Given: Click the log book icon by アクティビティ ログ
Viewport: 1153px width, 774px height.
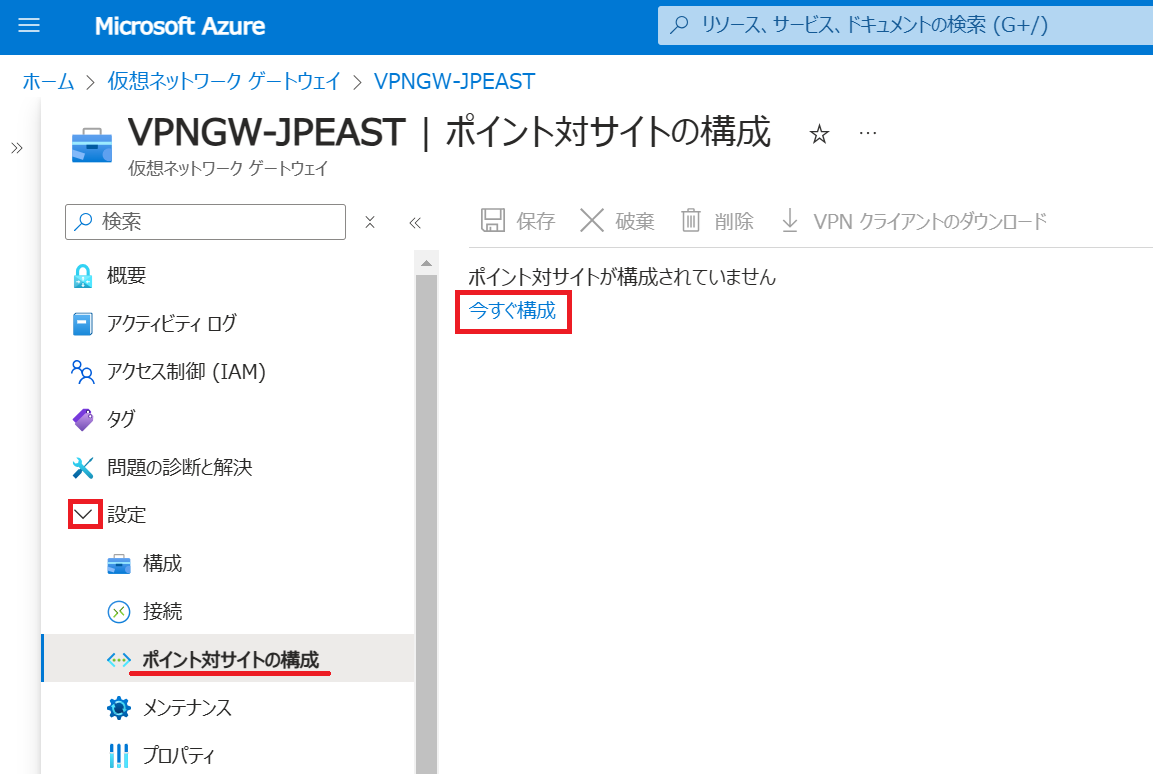Looking at the screenshot, I should point(83,323).
